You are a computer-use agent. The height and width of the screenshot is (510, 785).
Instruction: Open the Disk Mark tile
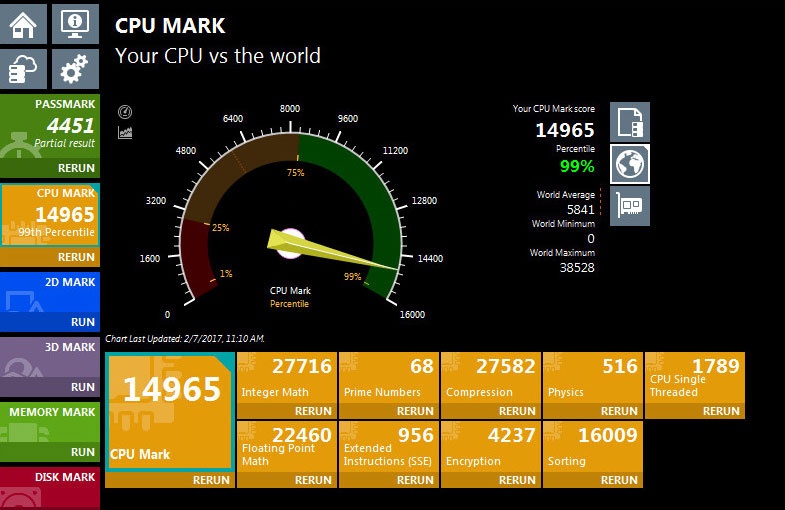pos(50,488)
